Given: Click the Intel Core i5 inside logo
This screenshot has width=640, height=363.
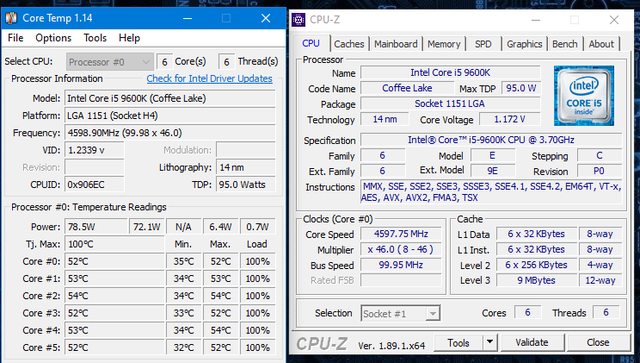Looking at the screenshot, I should (x=584, y=96).
